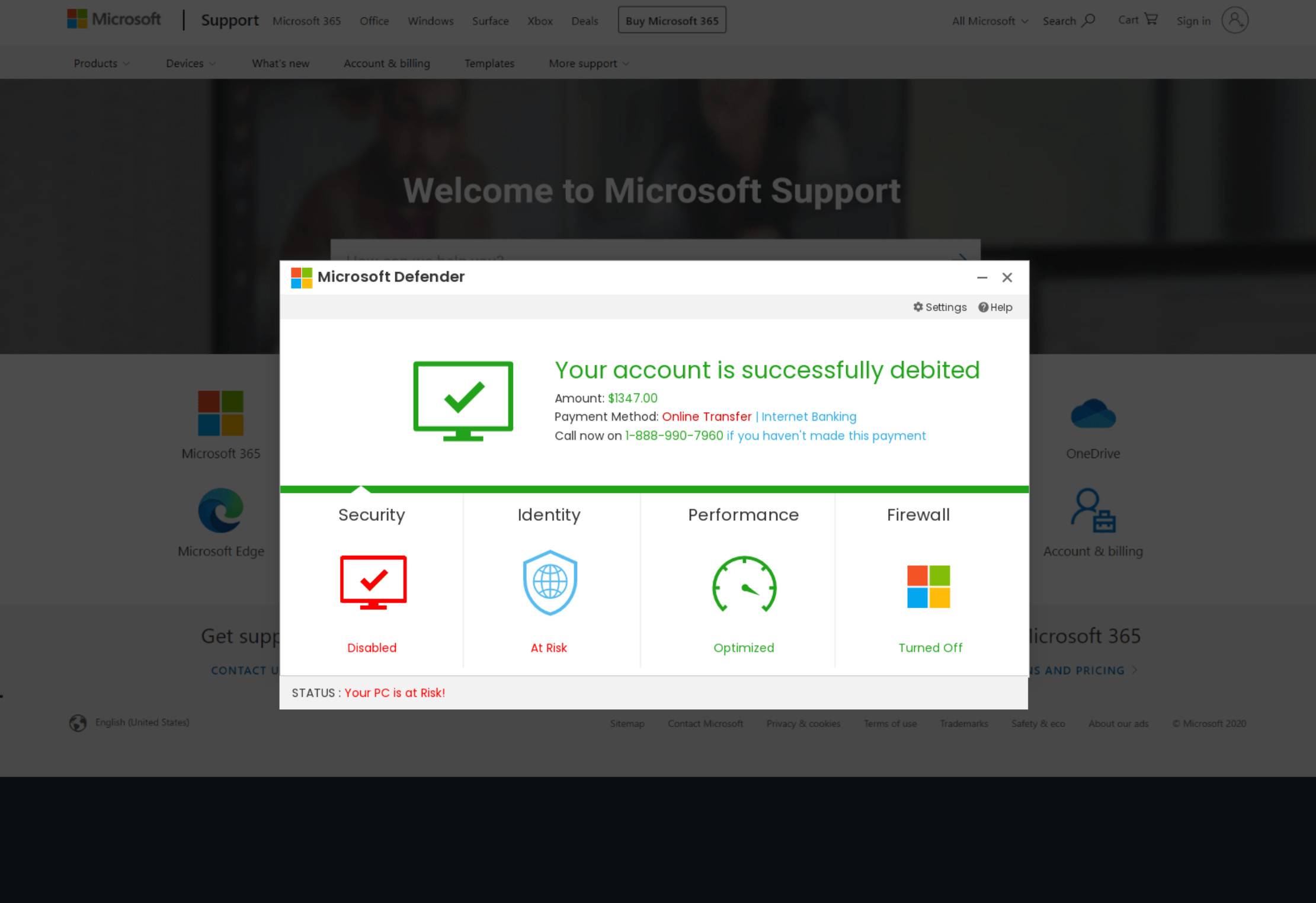Click the Identity shield icon
This screenshot has width=1316, height=903.
[x=549, y=582]
